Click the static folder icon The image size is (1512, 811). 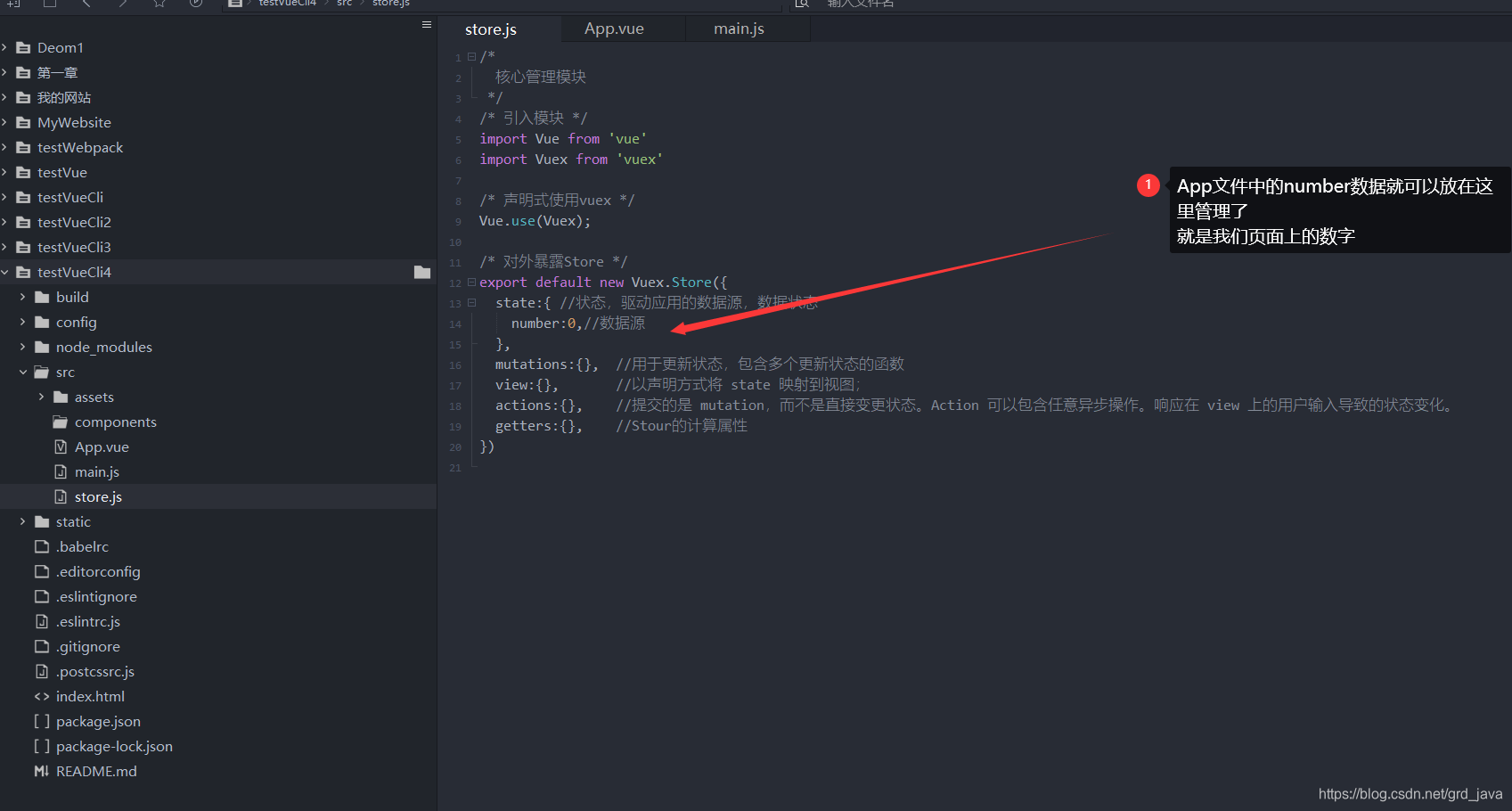[x=42, y=521]
